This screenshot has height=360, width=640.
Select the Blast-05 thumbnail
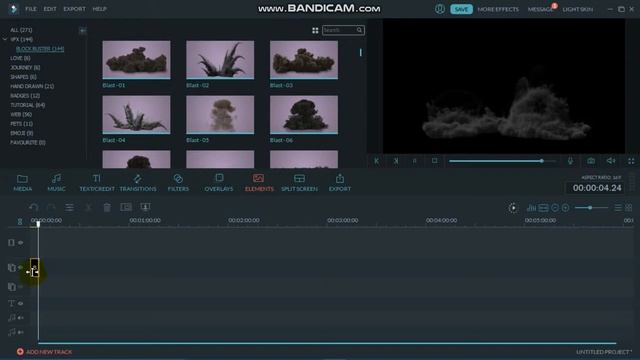220,115
